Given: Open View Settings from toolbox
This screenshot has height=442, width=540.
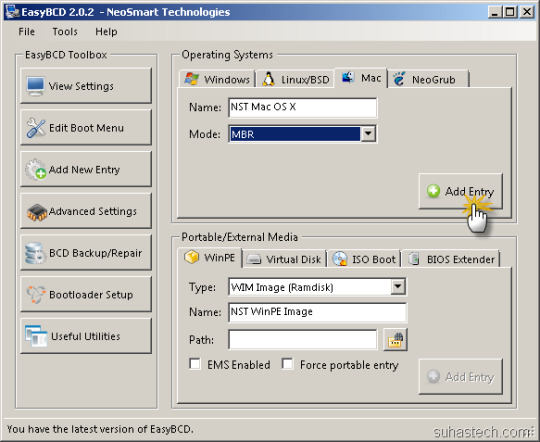Looking at the screenshot, I should point(86,86).
